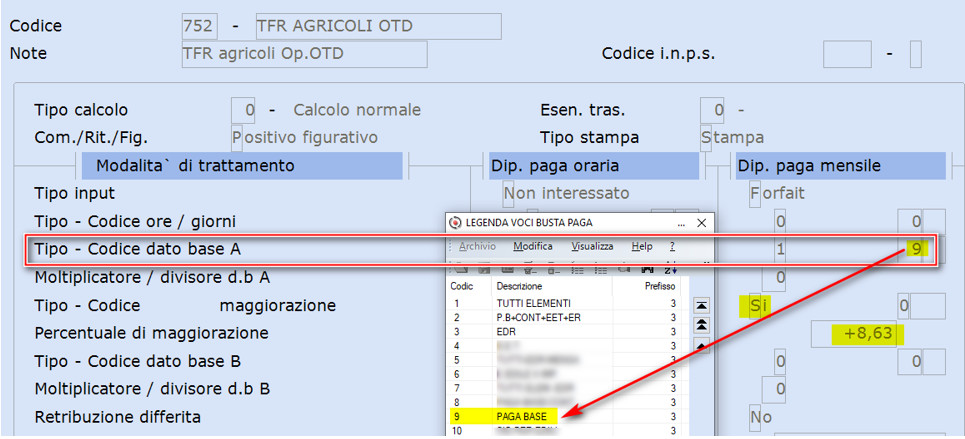Open the Visualizza menu
Viewport: 965px width, 439px height.
click(592, 246)
